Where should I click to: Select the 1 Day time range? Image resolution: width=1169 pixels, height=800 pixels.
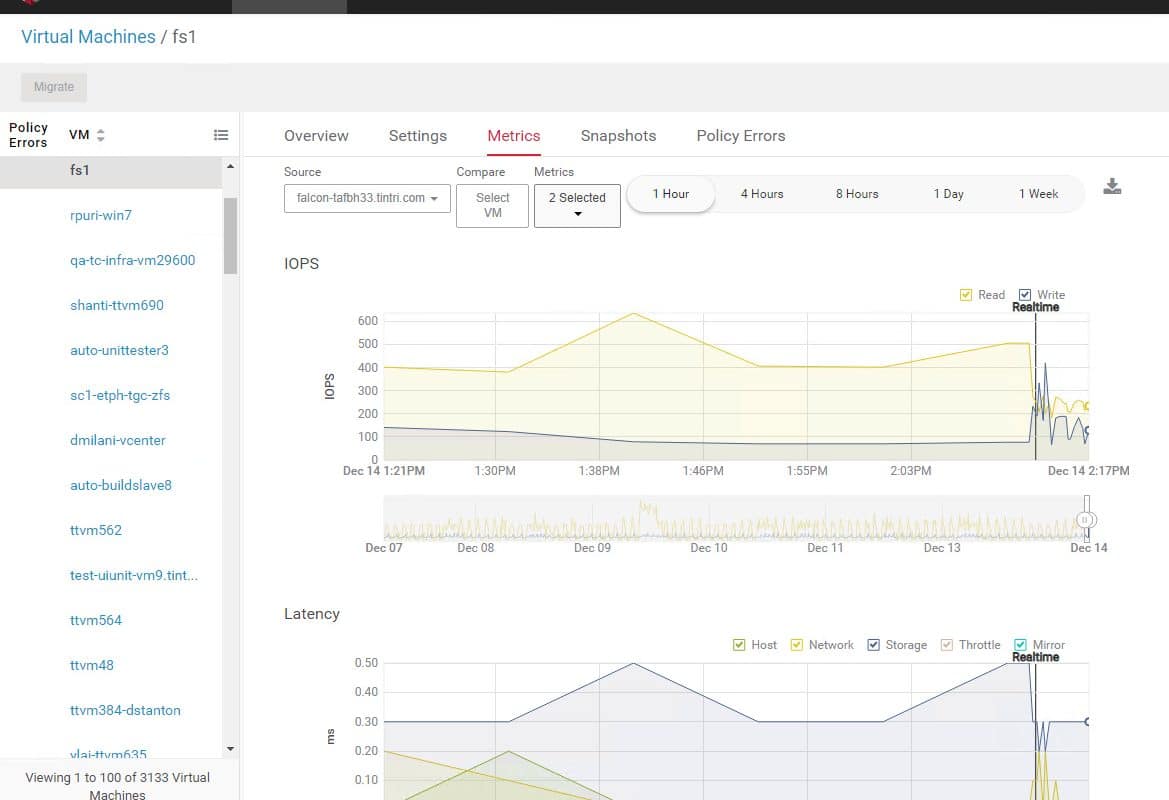click(948, 194)
